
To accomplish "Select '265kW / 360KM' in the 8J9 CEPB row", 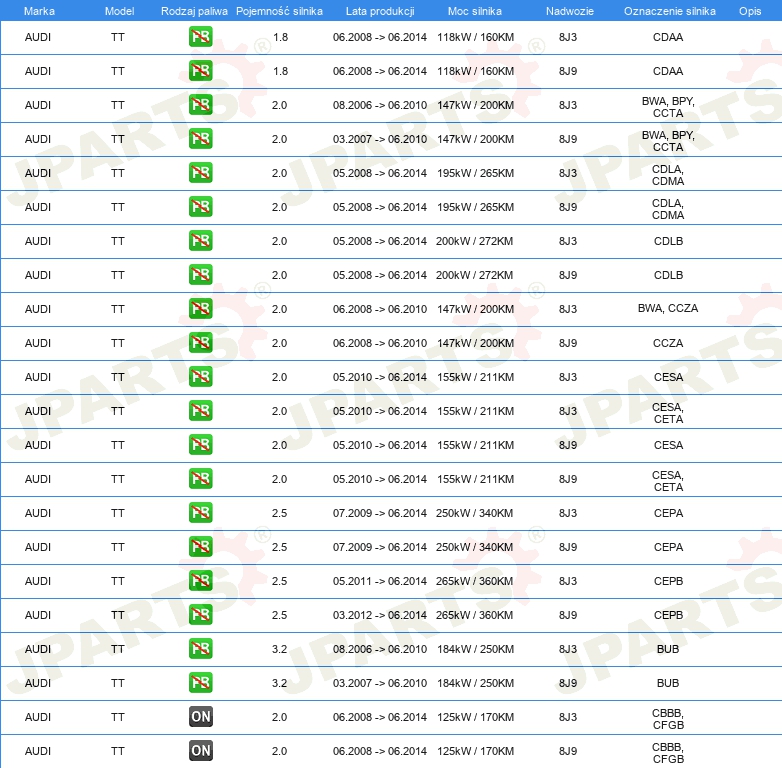I will click(474, 615).
